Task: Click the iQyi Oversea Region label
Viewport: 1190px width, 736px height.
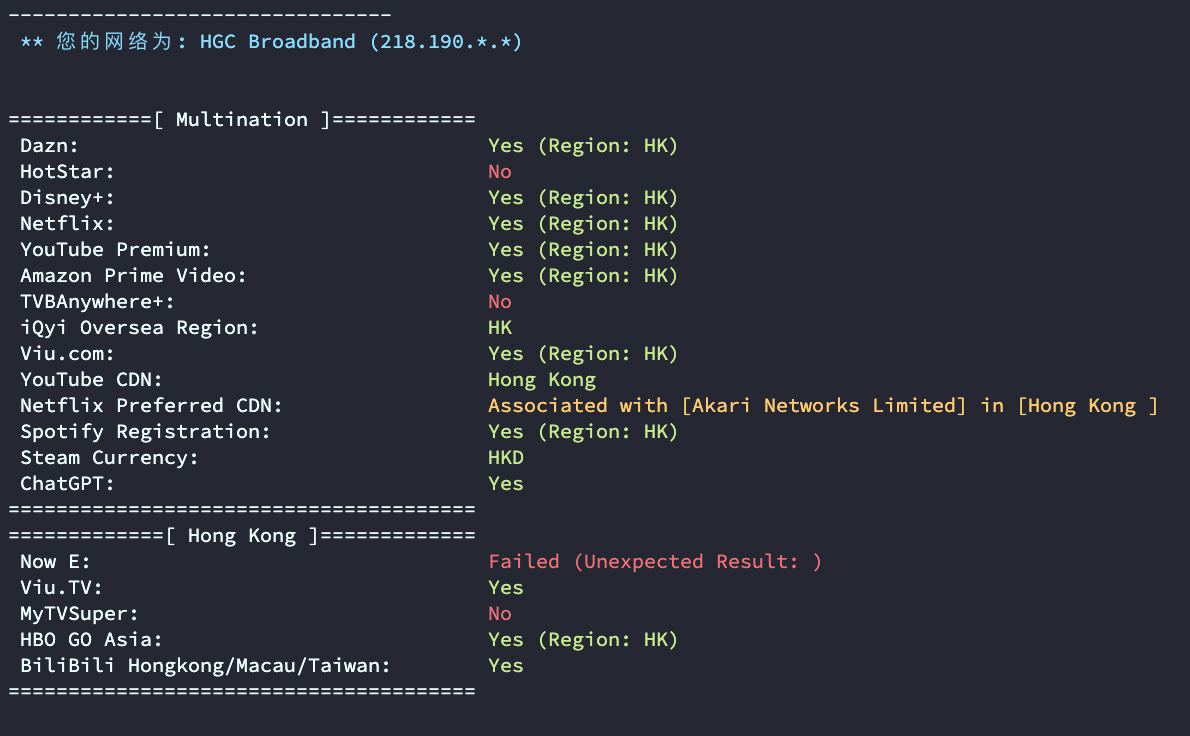Action: coord(139,327)
